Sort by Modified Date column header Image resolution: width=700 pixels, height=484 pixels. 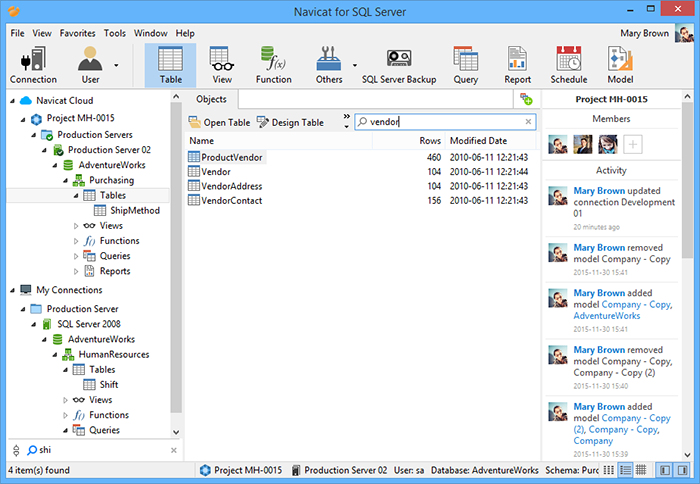tap(490, 141)
